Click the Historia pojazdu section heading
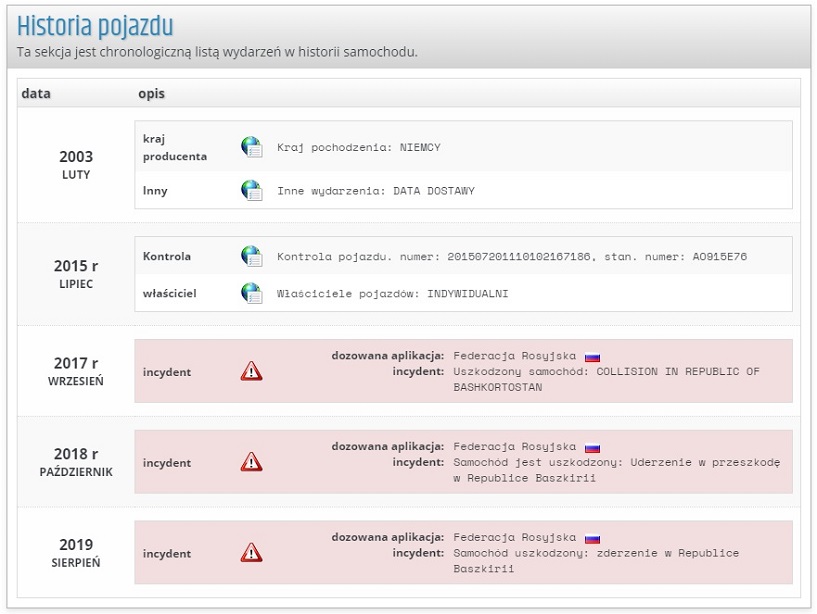 [x=95, y=25]
